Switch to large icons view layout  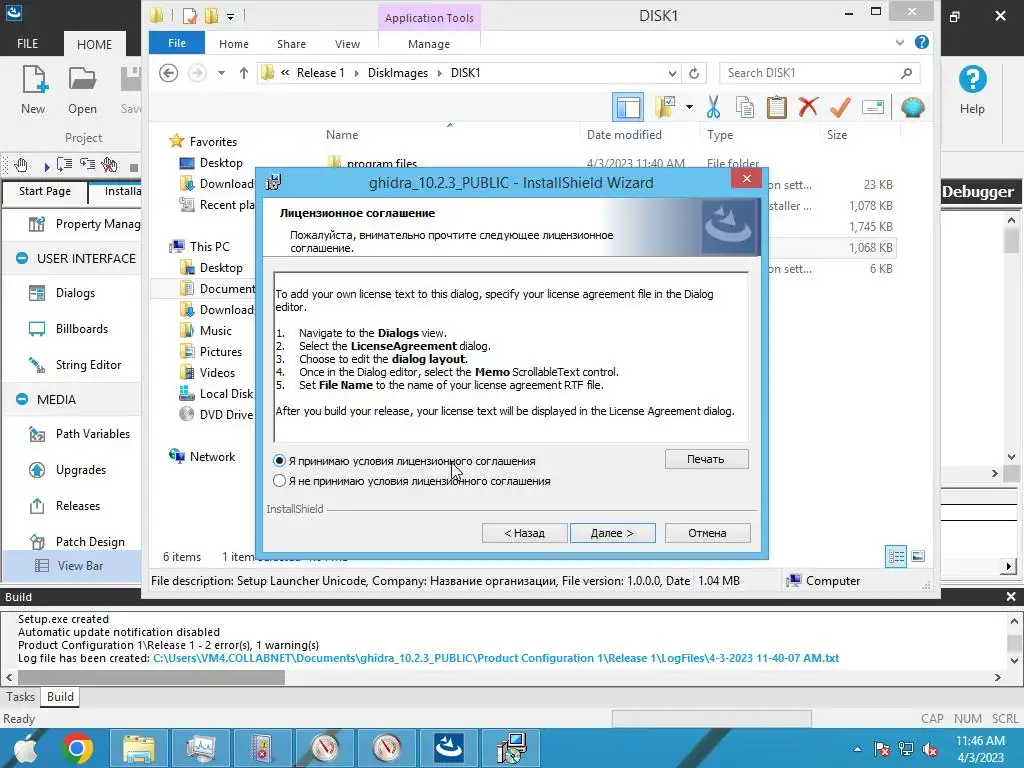918,556
